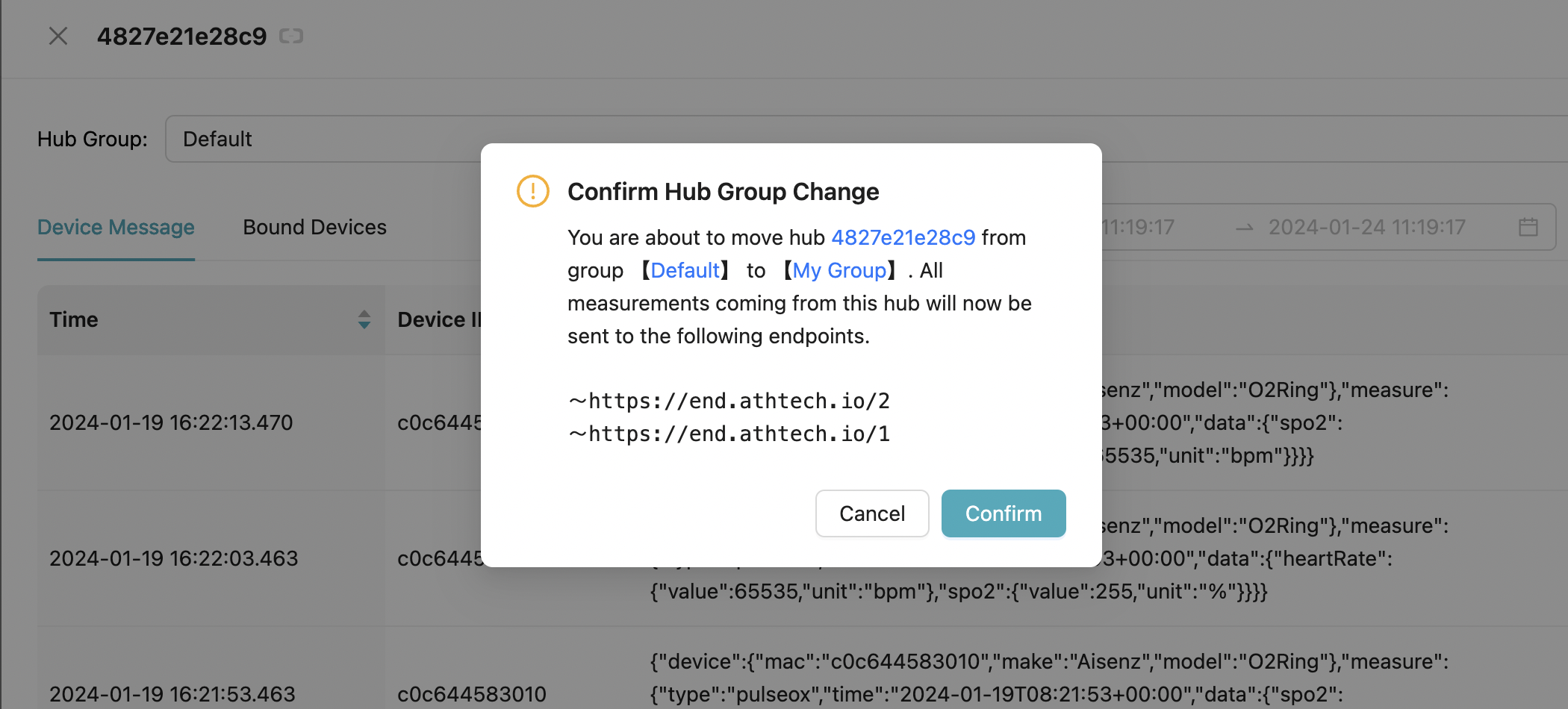Sort Time column ascending arrow
This screenshot has width=1568, height=709.
coord(364,313)
